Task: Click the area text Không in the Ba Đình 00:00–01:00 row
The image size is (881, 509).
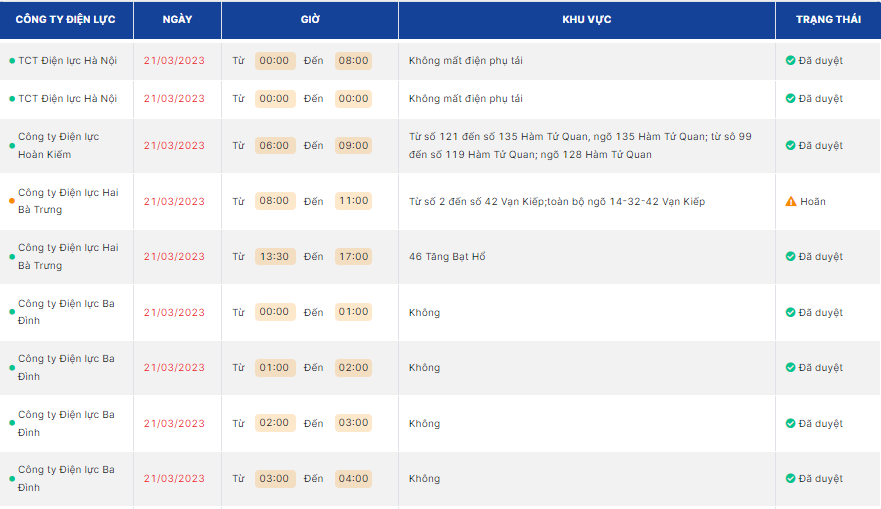Action: point(424,312)
